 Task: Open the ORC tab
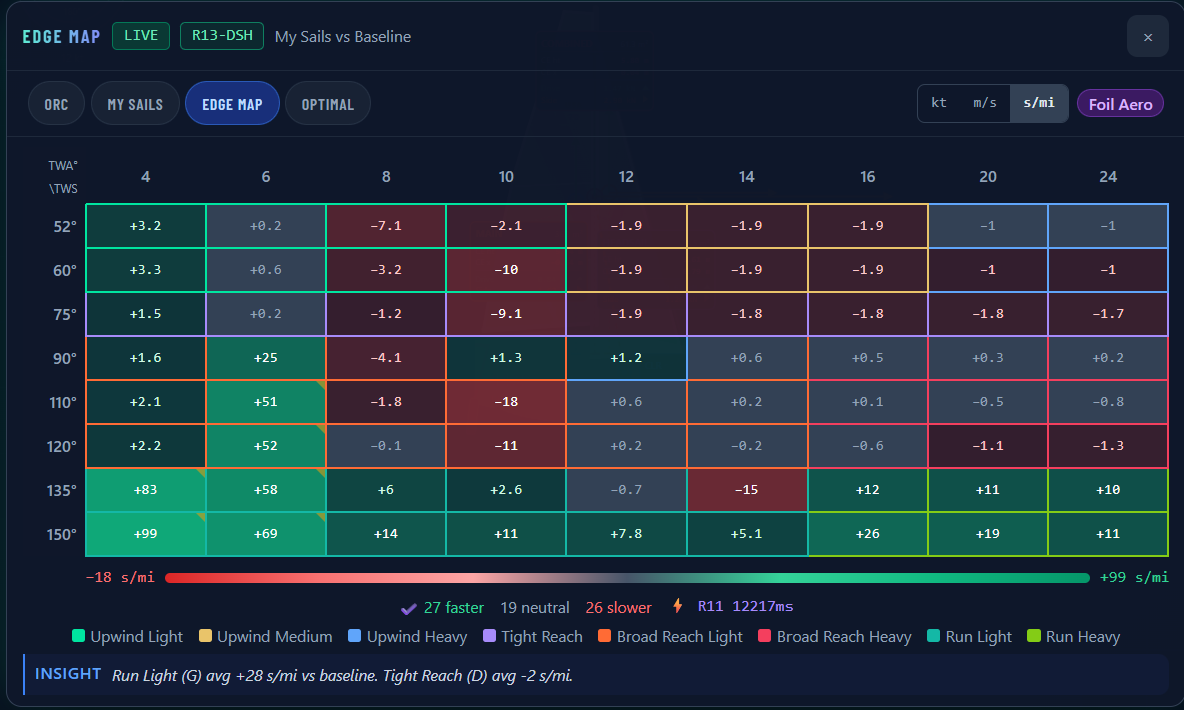tap(57, 103)
